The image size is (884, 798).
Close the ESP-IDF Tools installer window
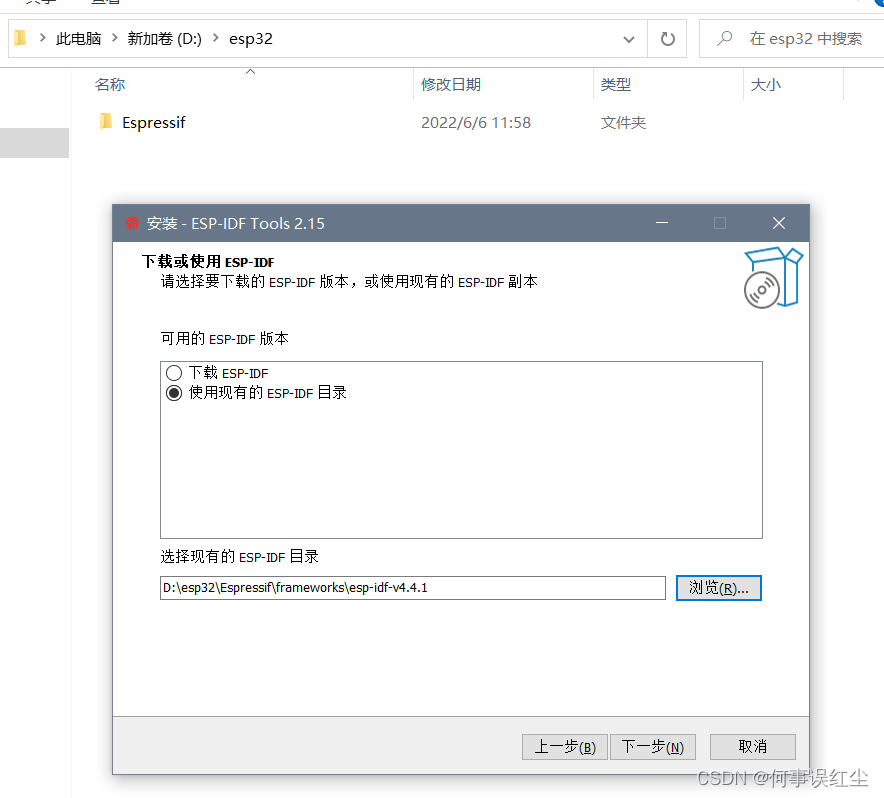(779, 223)
